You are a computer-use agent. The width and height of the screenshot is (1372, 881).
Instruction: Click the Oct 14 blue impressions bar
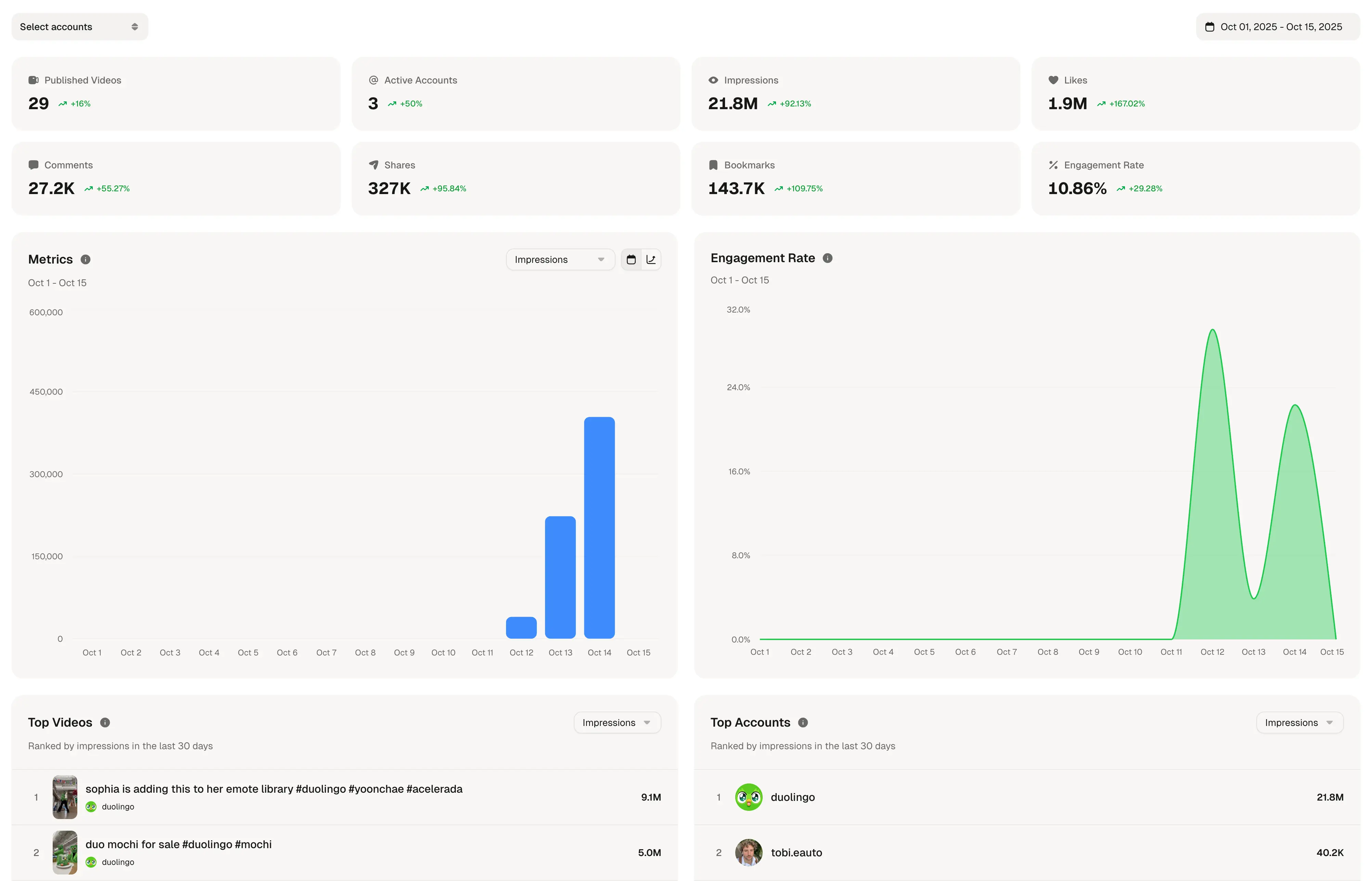tap(599, 527)
